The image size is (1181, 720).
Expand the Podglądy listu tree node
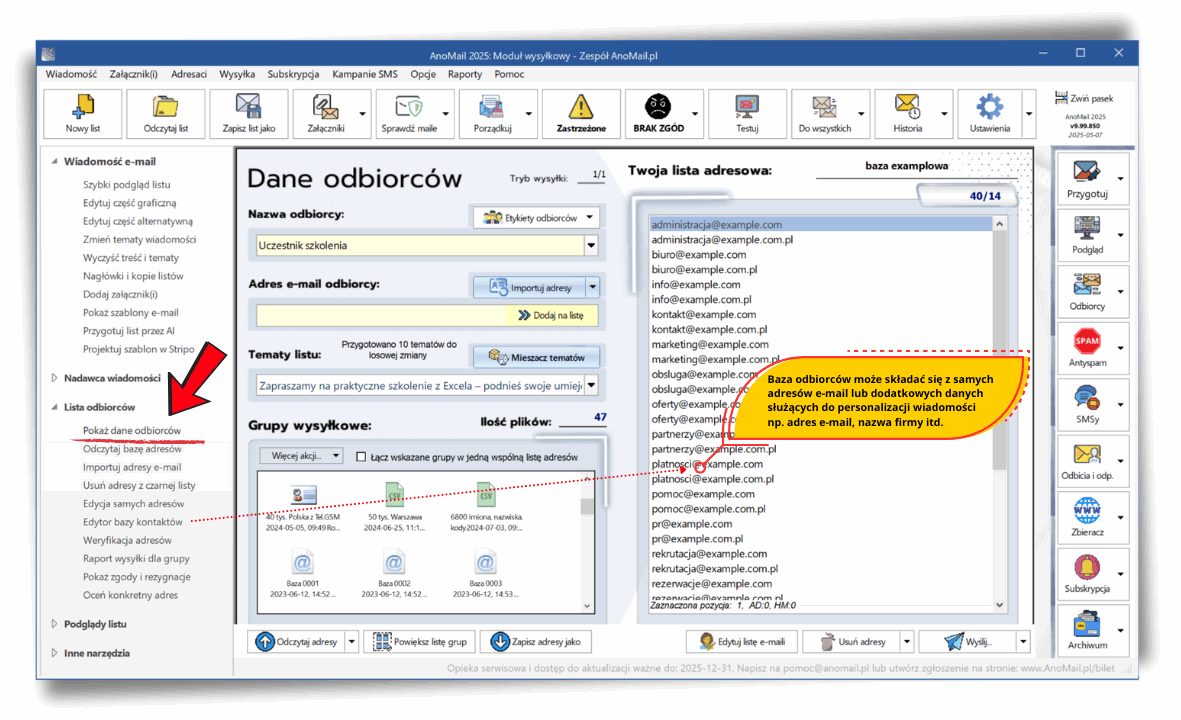point(54,624)
